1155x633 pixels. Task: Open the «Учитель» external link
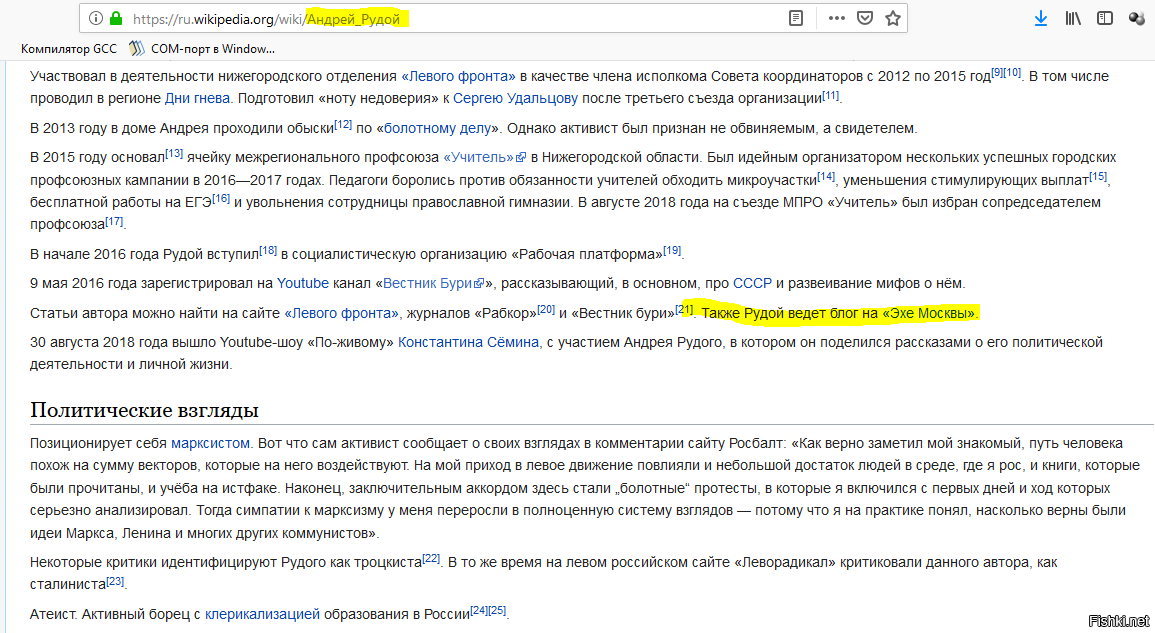485,158
